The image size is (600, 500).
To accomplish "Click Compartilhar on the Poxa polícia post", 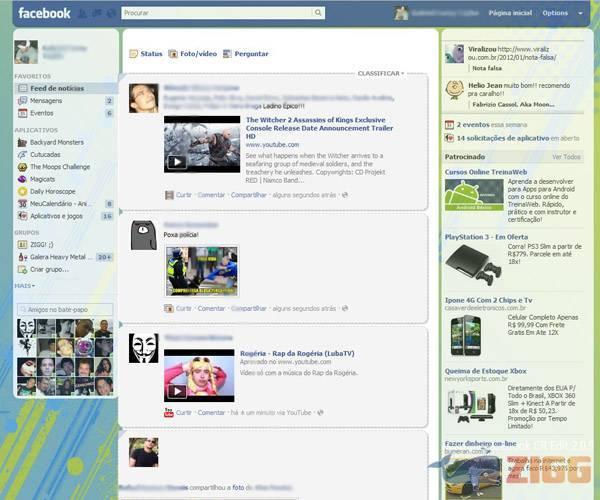I will tap(249, 308).
